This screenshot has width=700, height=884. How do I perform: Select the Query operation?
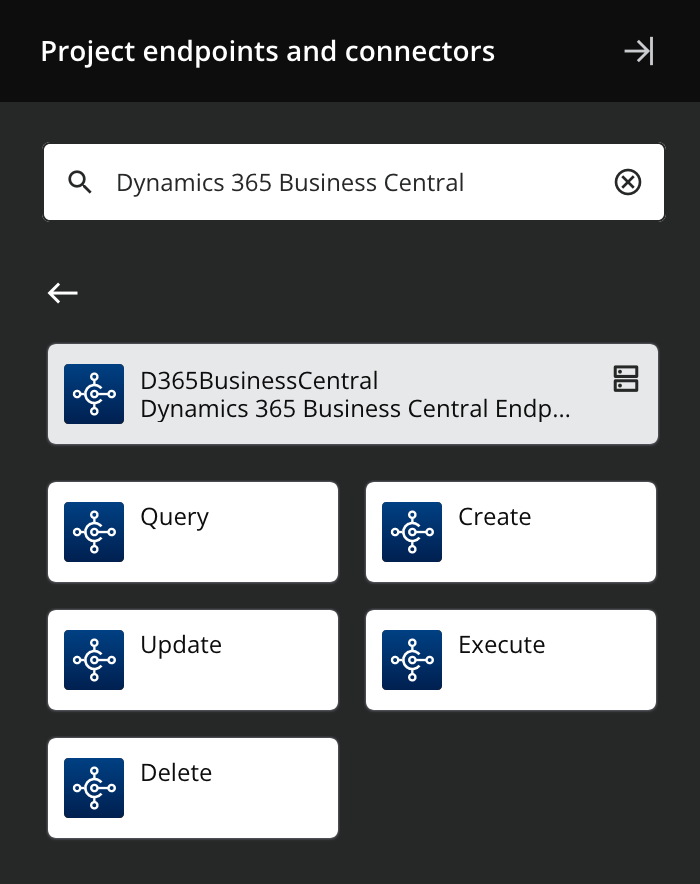[192, 532]
